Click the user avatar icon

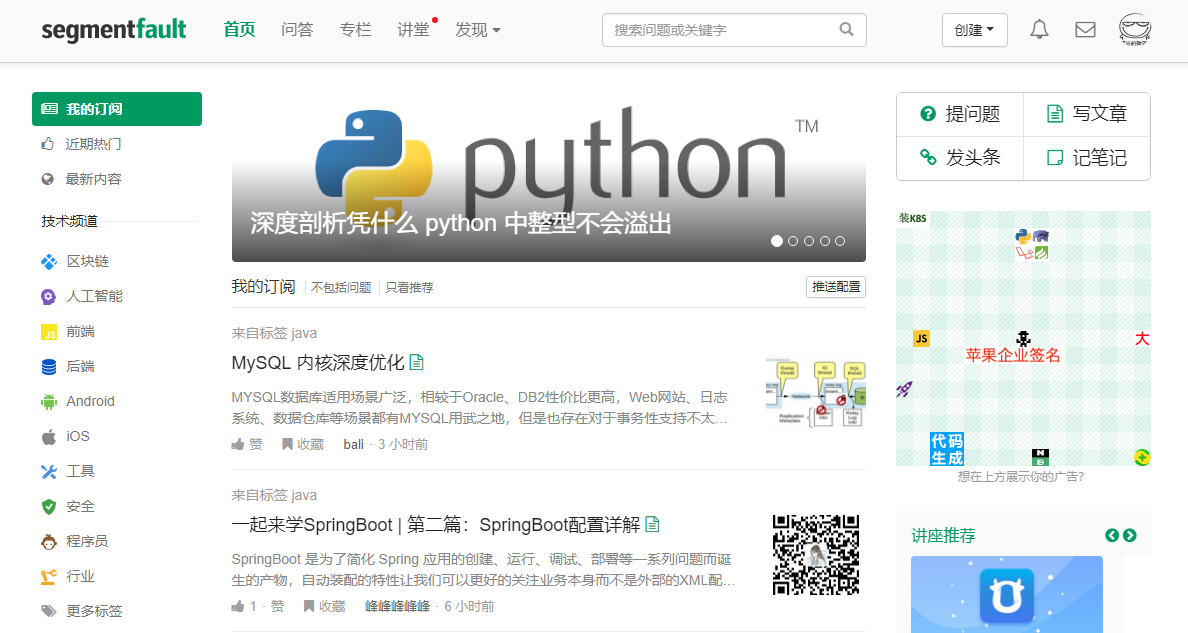tap(1134, 30)
